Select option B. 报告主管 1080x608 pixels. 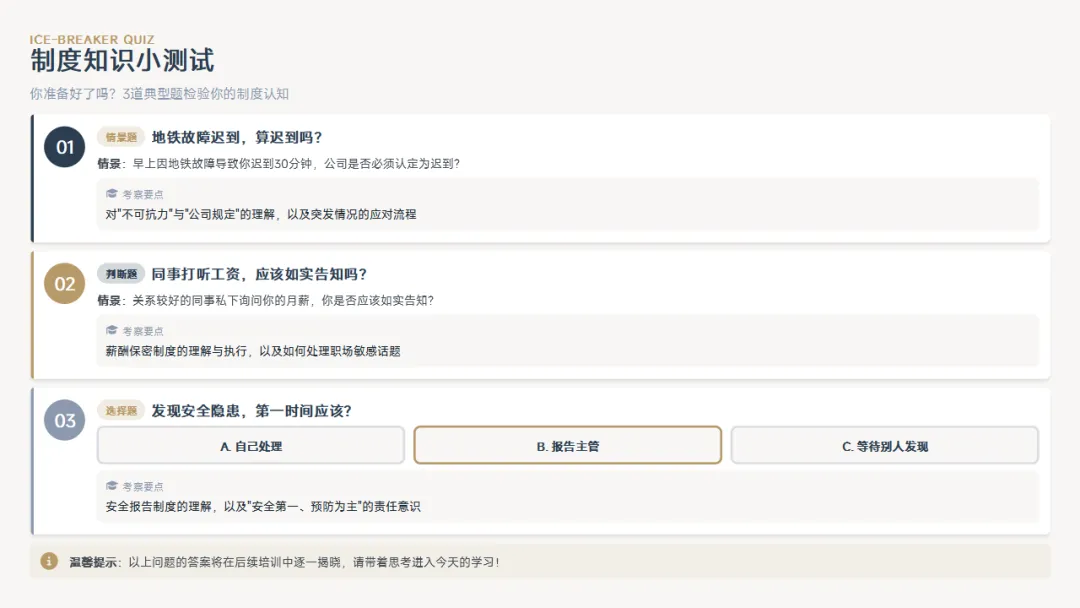[x=567, y=446]
